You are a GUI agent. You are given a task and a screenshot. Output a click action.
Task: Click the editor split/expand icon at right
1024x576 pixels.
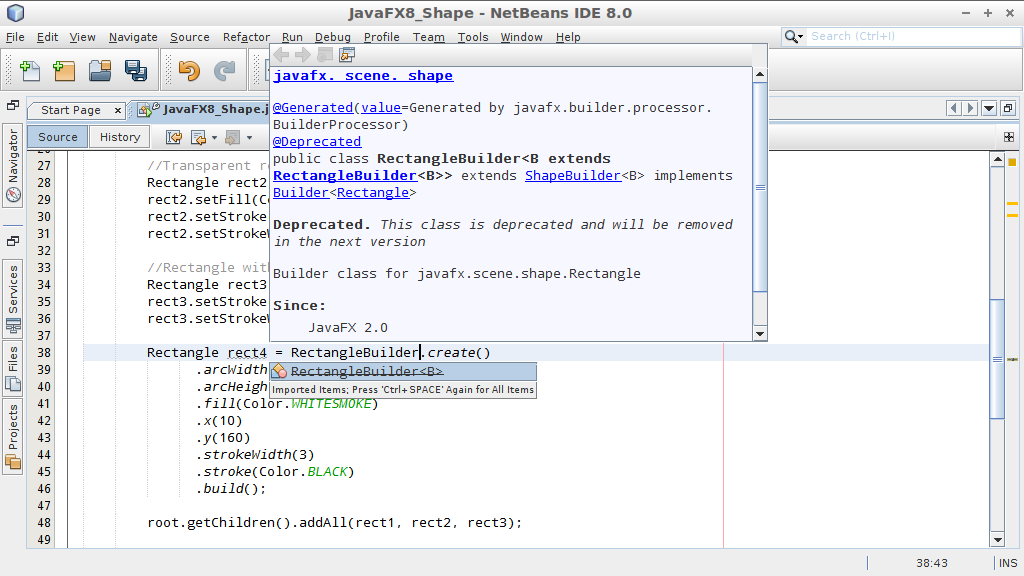point(1009,136)
